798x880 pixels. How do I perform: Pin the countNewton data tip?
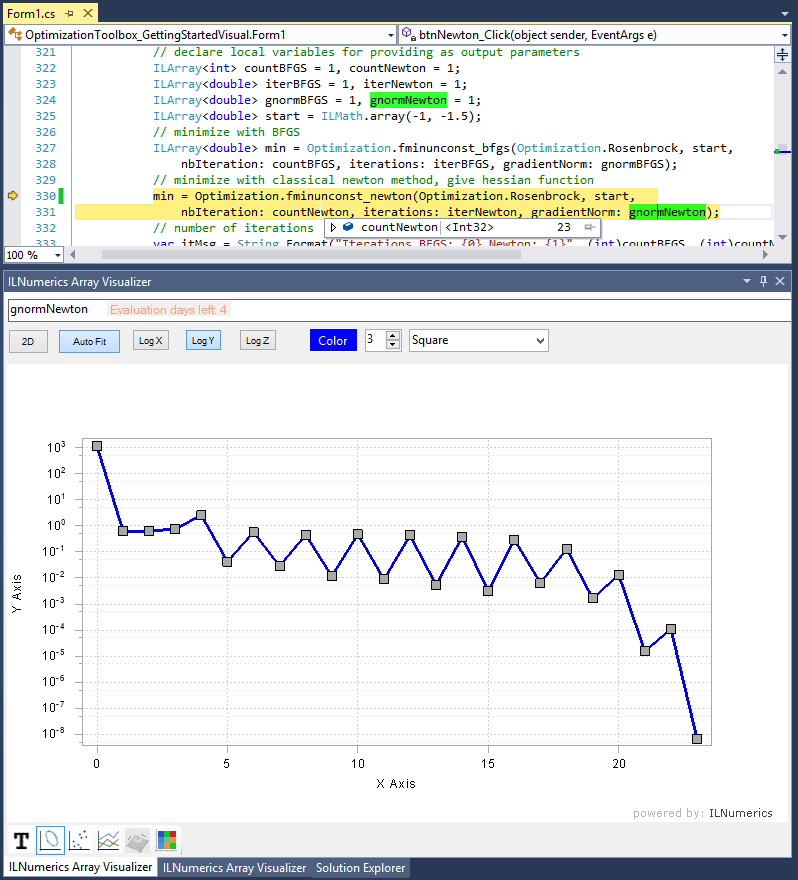pyautogui.click(x=589, y=227)
